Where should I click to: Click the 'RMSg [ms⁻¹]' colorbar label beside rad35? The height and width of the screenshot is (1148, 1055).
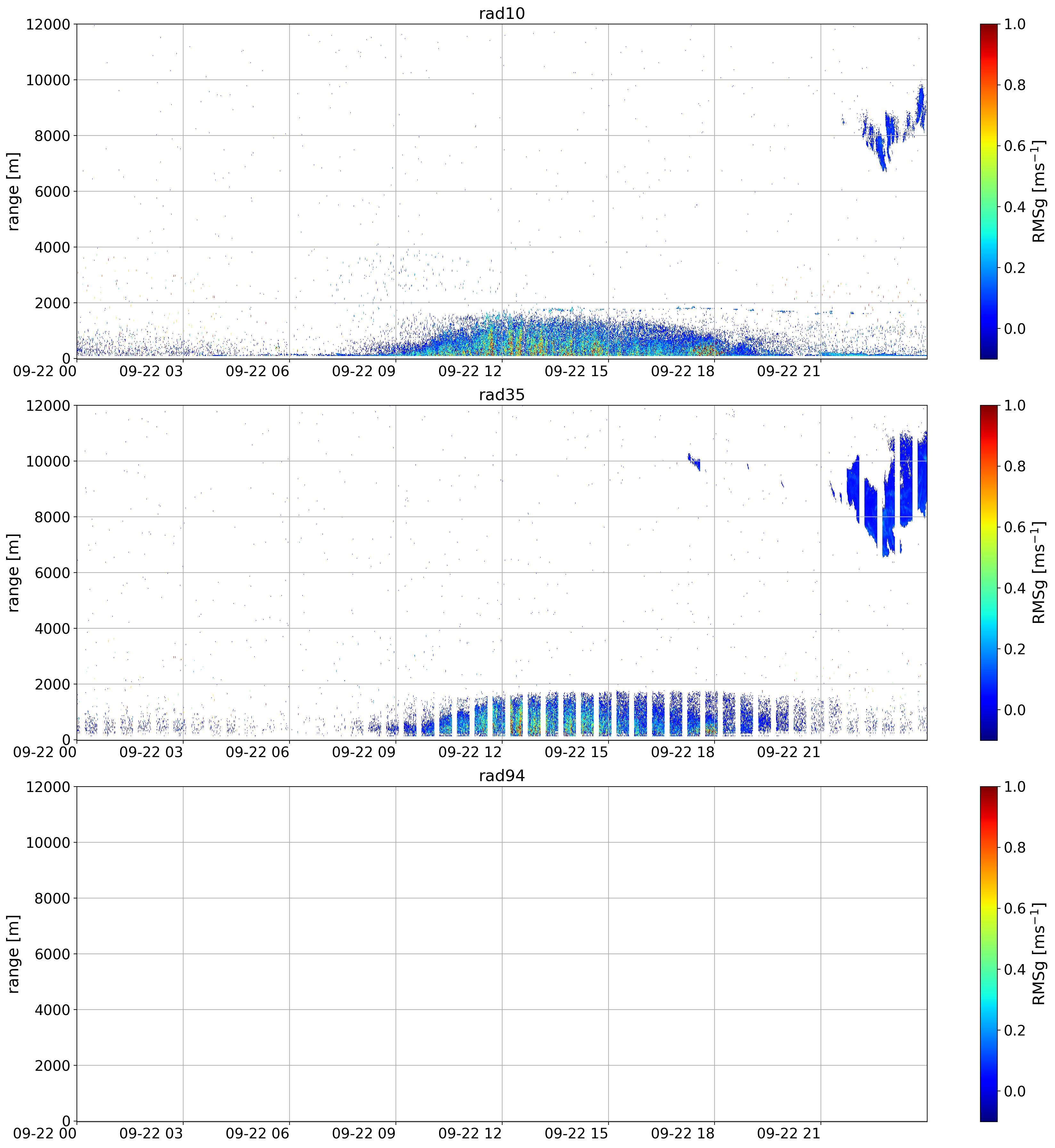coord(1038,573)
